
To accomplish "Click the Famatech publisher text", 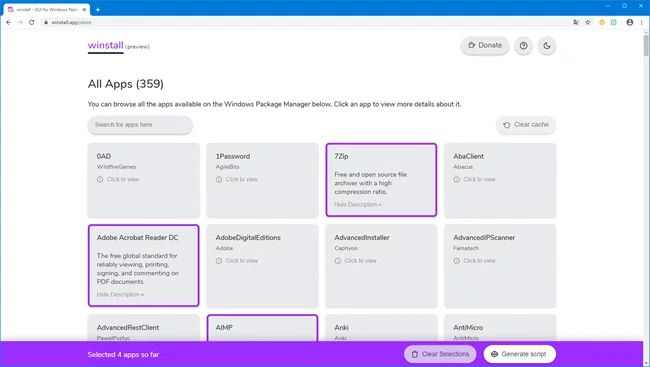I will click(466, 248).
